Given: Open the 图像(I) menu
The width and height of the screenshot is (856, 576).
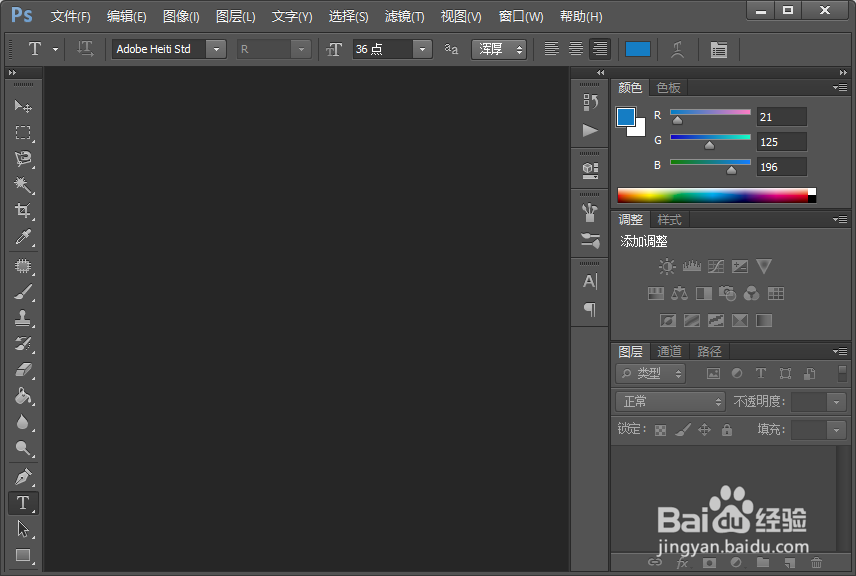Looking at the screenshot, I should 181,16.
